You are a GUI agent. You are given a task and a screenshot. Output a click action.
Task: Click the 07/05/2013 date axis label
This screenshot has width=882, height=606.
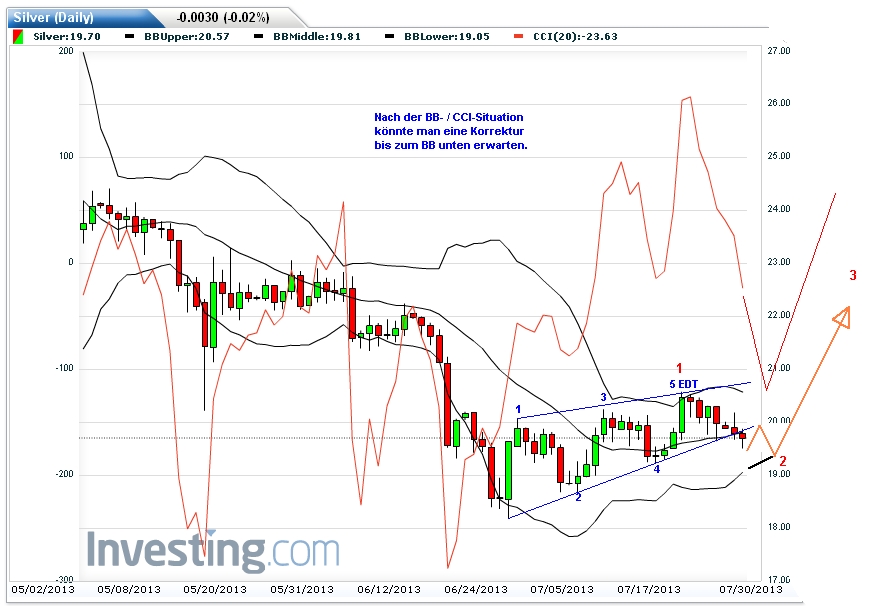click(x=561, y=590)
